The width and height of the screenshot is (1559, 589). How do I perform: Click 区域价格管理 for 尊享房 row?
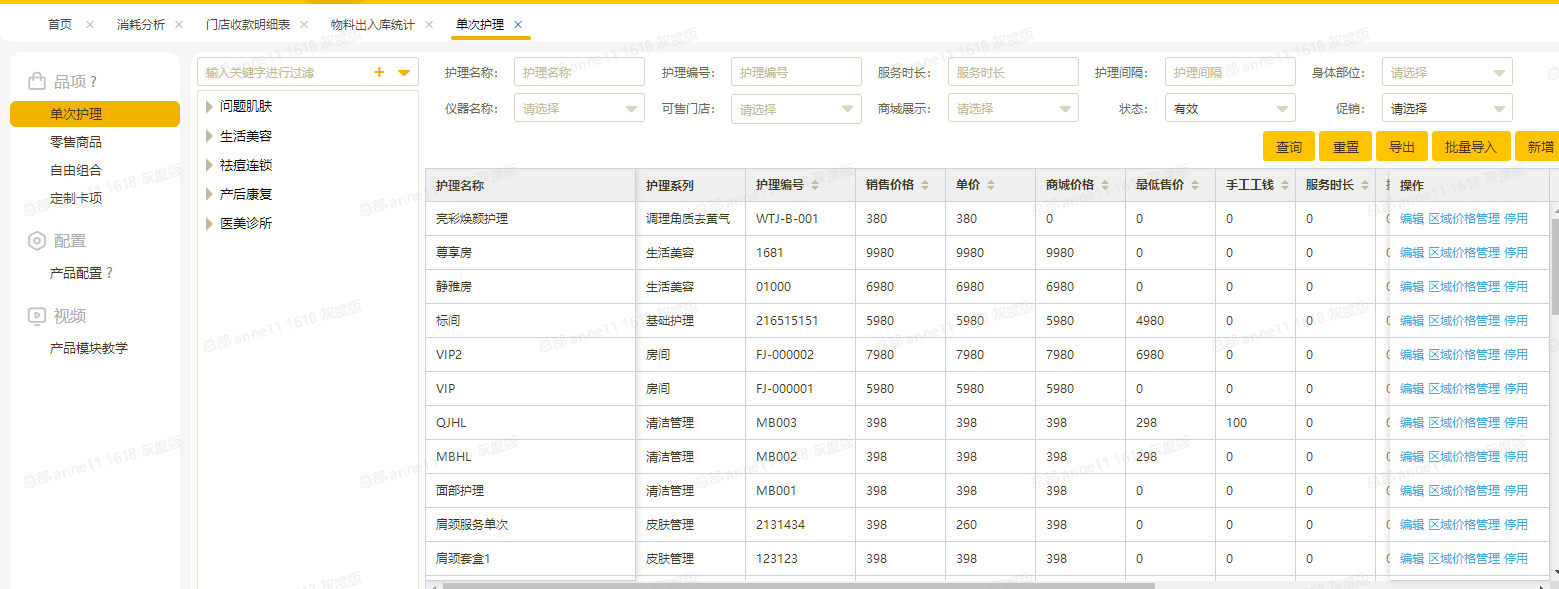(x=1464, y=252)
